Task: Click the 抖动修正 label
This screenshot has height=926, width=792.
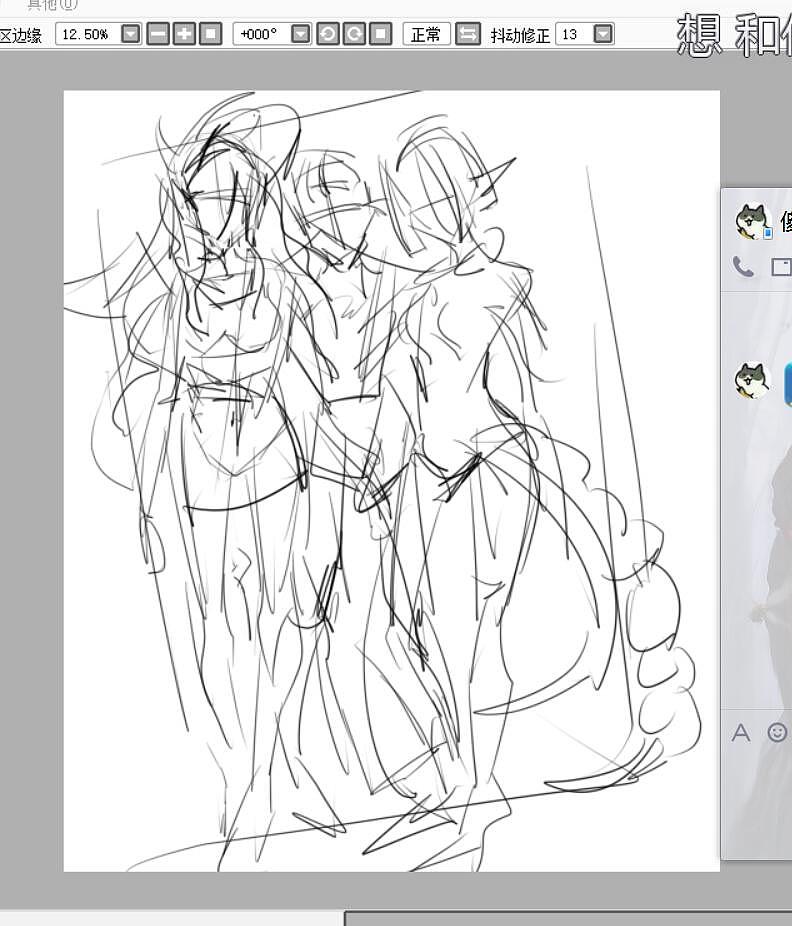Action: [520, 35]
